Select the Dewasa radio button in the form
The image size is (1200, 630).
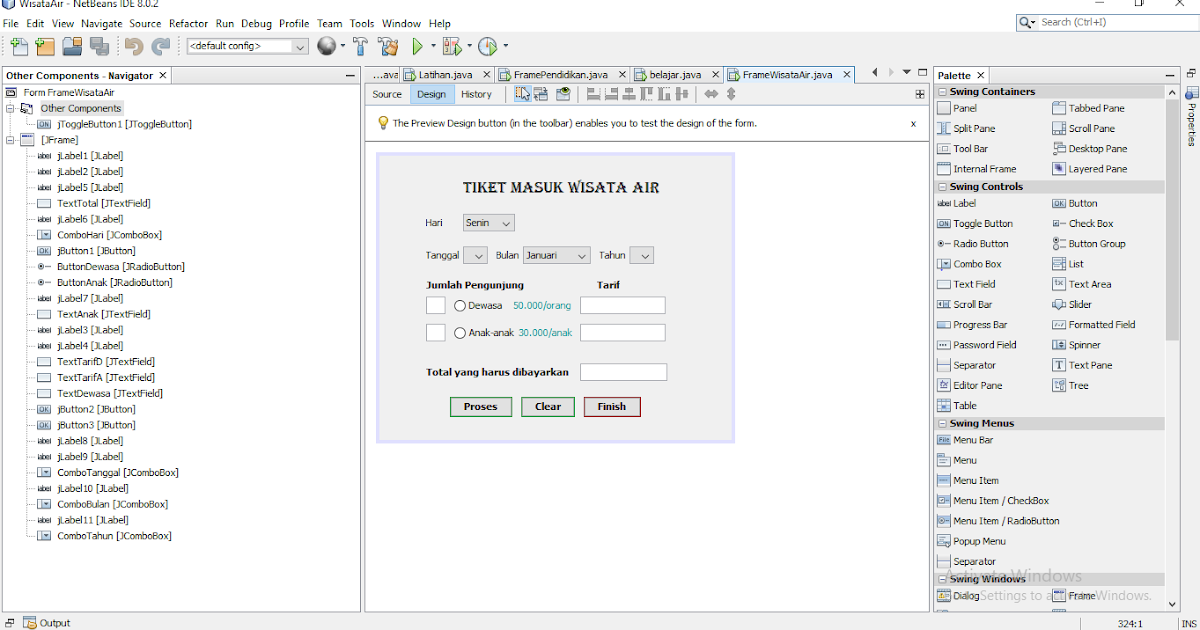460,305
